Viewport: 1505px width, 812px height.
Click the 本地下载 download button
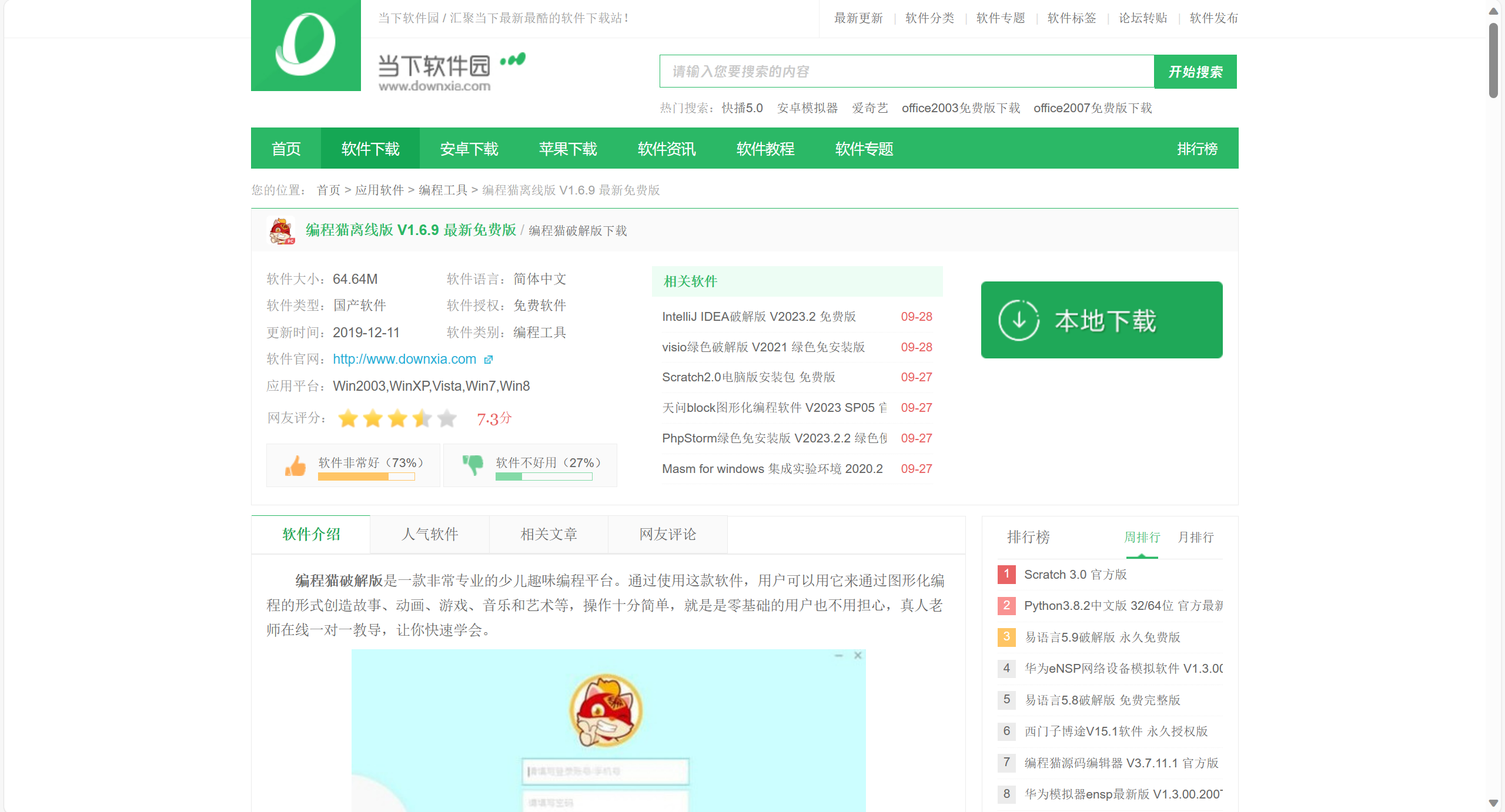click(x=1102, y=320)
